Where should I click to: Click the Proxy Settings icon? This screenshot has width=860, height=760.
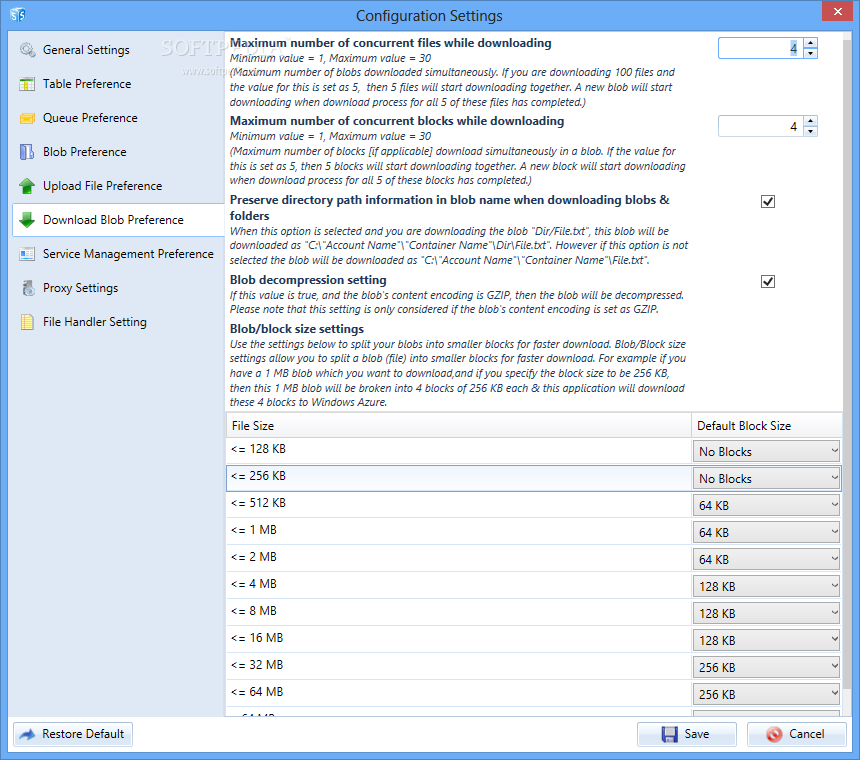click(28, 288)
